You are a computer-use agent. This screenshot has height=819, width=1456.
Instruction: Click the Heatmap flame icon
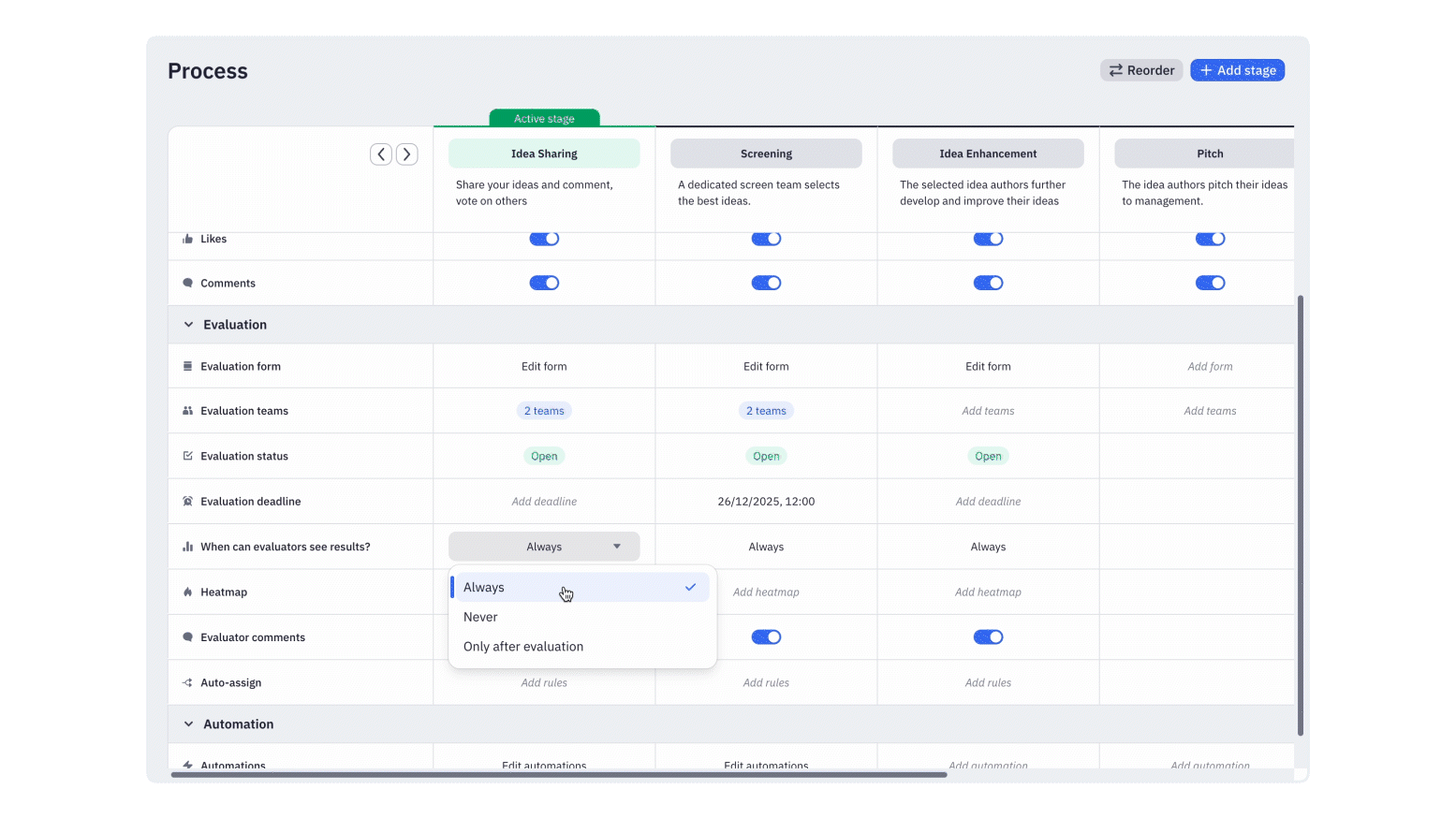[187, 592]
